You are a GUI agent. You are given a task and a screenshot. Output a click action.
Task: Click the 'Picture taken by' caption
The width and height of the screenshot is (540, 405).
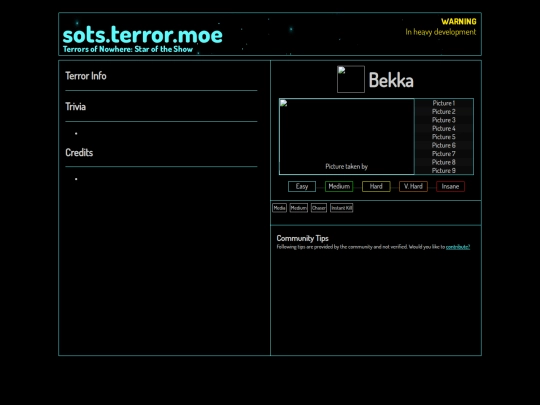pos(346,167)
